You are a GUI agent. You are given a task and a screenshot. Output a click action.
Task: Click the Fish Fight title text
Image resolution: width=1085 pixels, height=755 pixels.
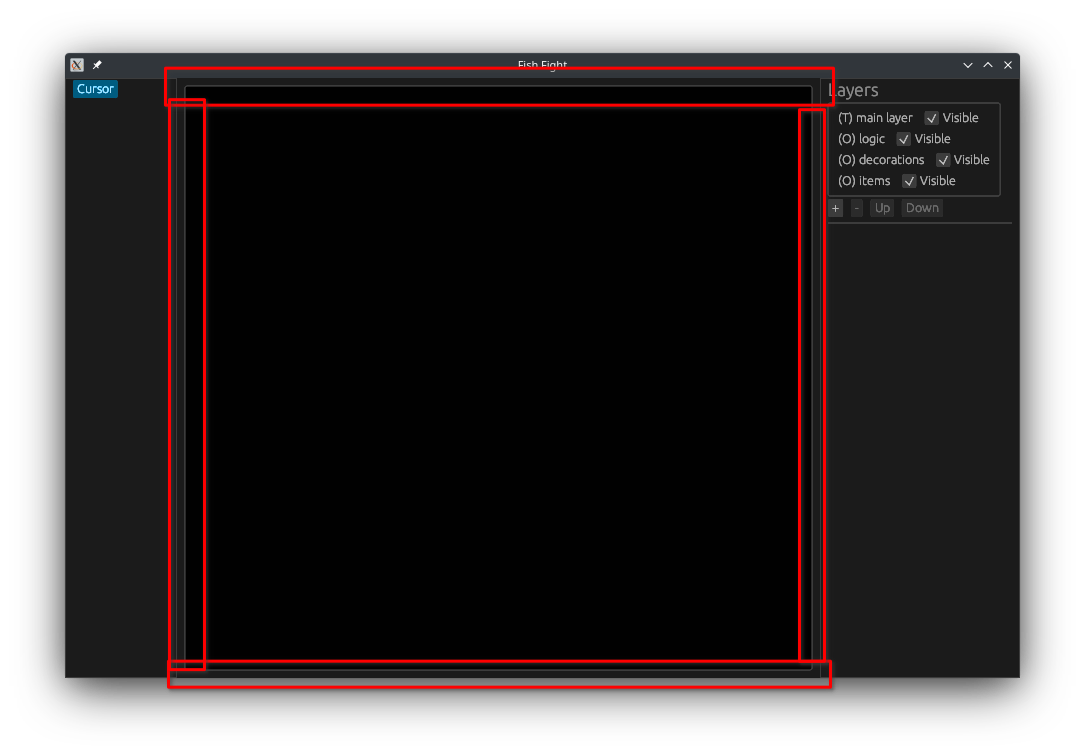[x=541, y=64]
